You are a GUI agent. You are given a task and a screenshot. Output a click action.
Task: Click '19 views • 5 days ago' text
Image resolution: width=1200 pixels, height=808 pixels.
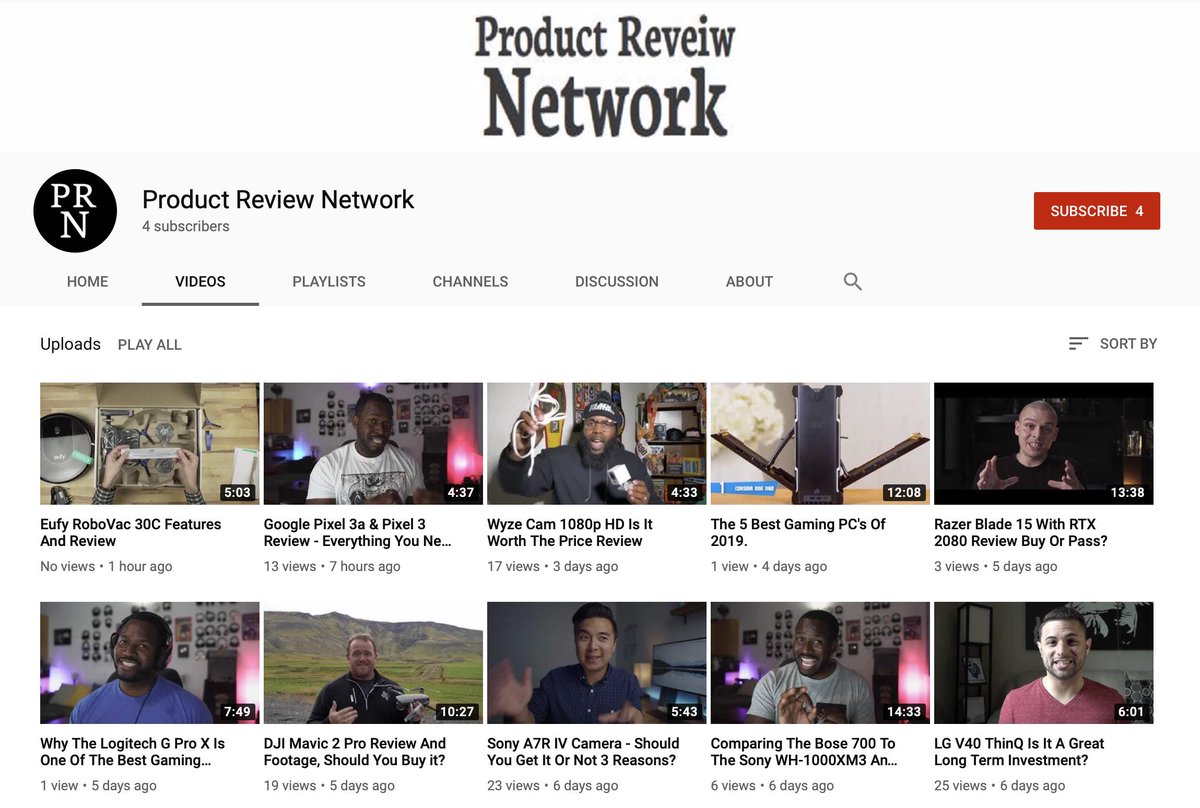click(329, 786)
